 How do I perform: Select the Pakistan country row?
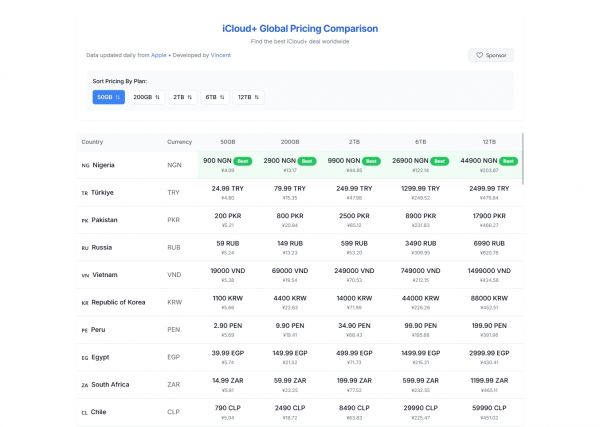(300, 220)
